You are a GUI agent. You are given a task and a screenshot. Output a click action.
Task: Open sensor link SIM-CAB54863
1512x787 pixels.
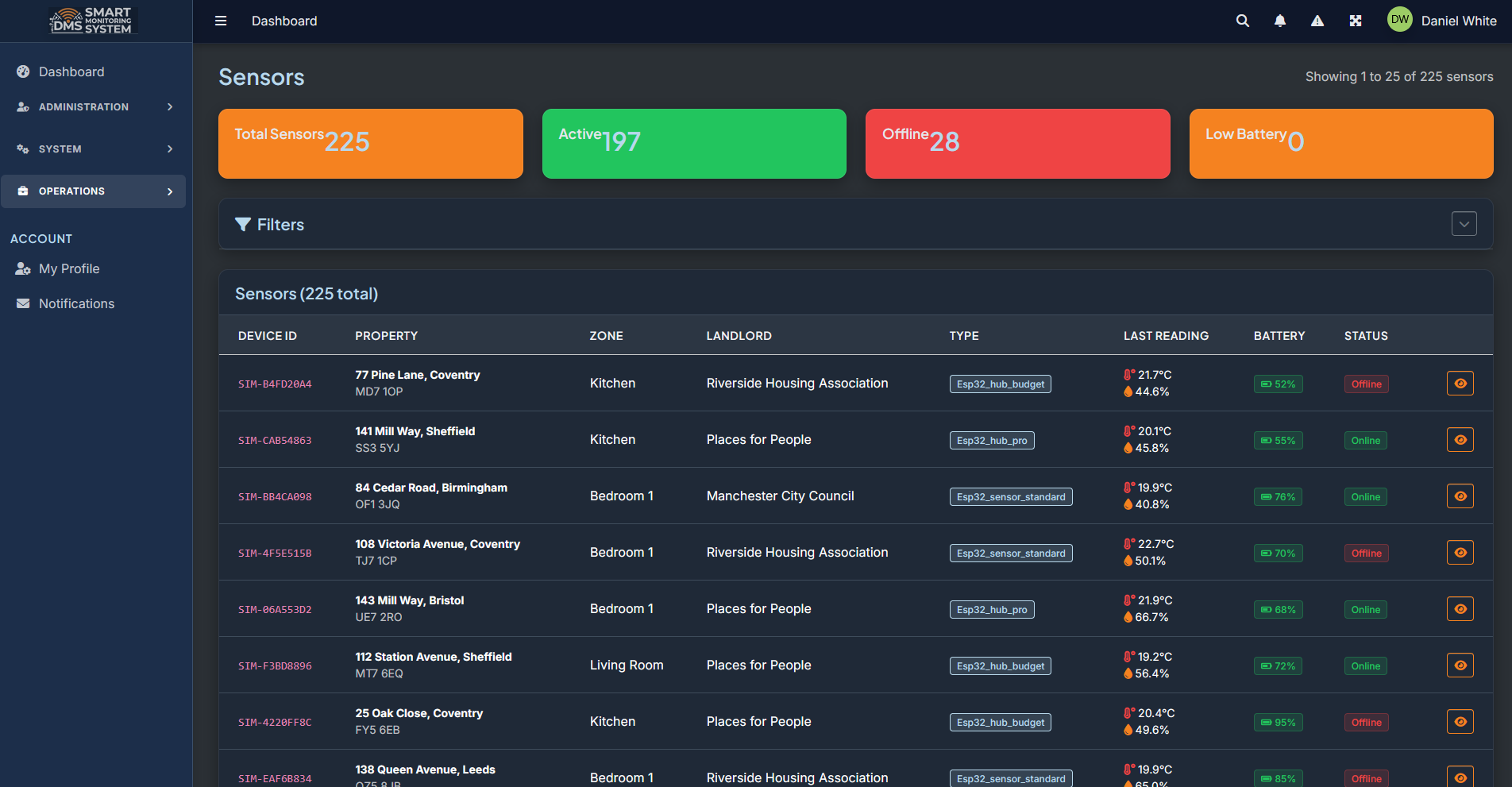(275, 440)
